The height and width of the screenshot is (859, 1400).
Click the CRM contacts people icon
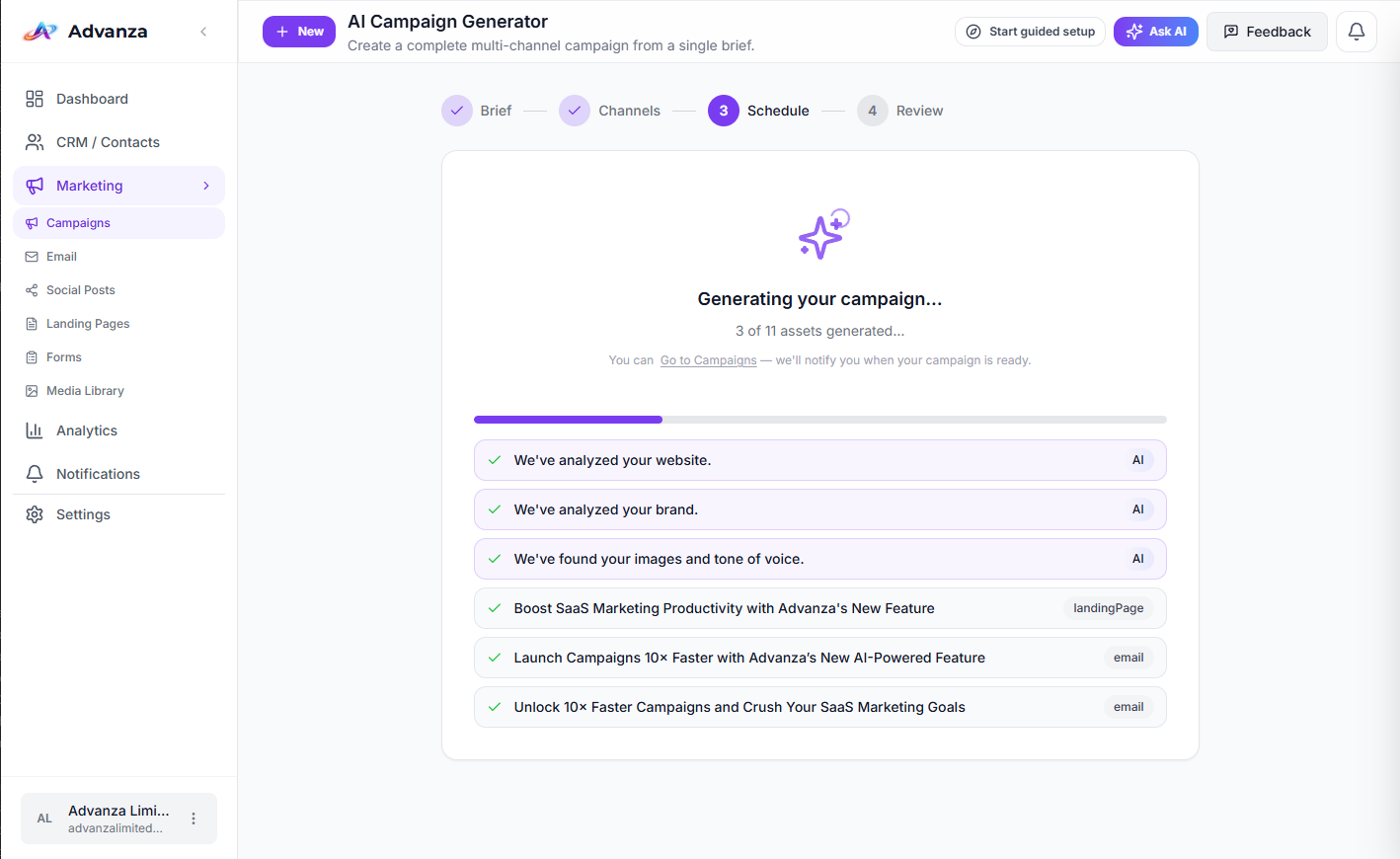pyautogui.click(x=35, y=142)
